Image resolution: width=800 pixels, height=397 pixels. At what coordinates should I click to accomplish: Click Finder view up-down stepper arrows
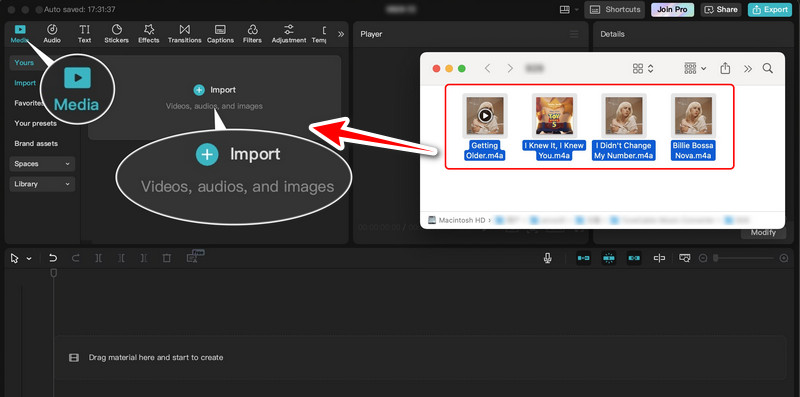[651, 68]
